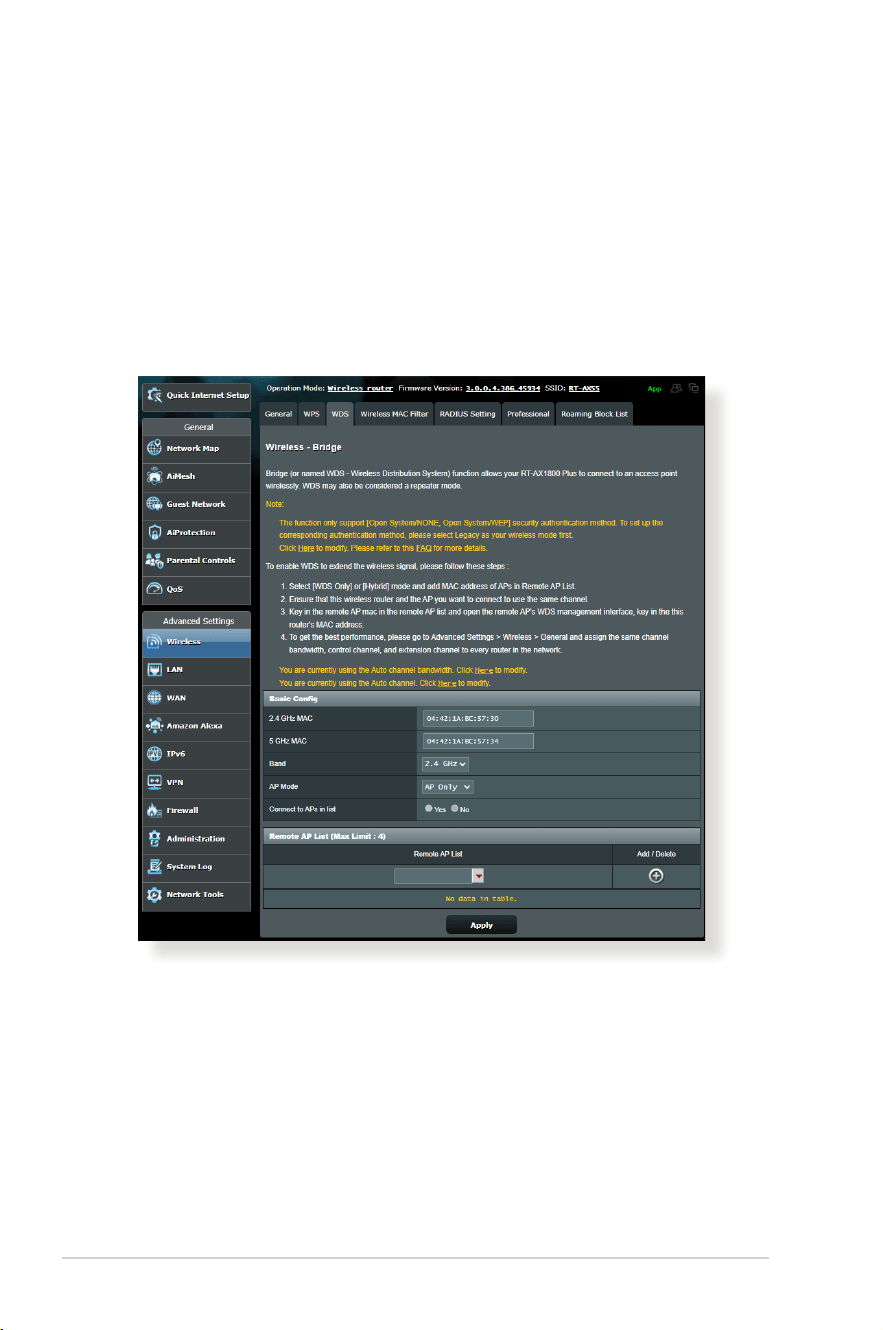
Task: Open Quick Internet Setup wizard
Action: click(196, 395)
